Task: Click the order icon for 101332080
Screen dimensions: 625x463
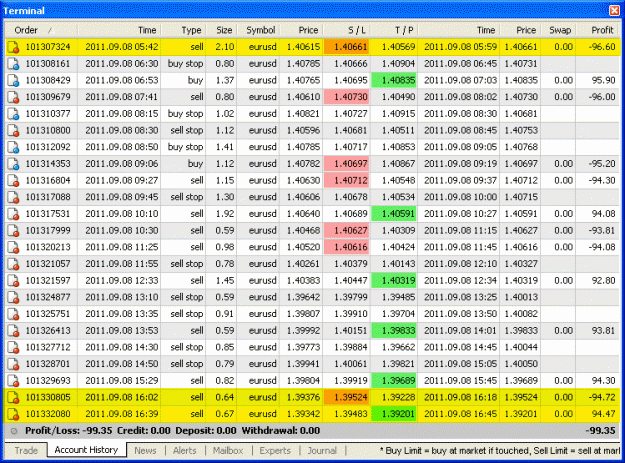Action: [13, 414]
